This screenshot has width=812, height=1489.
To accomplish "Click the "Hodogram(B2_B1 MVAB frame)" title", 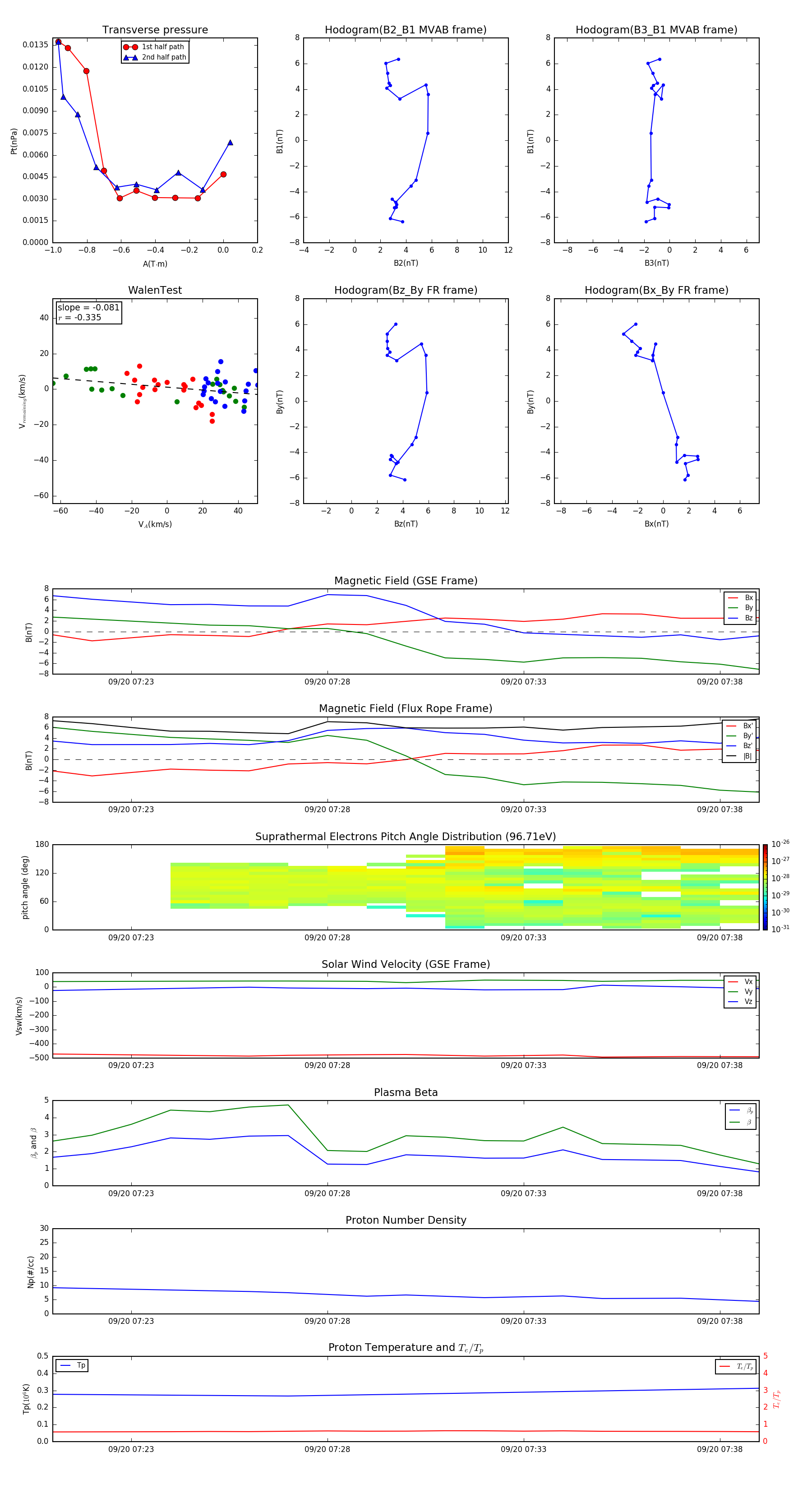I will pos(406,30).
